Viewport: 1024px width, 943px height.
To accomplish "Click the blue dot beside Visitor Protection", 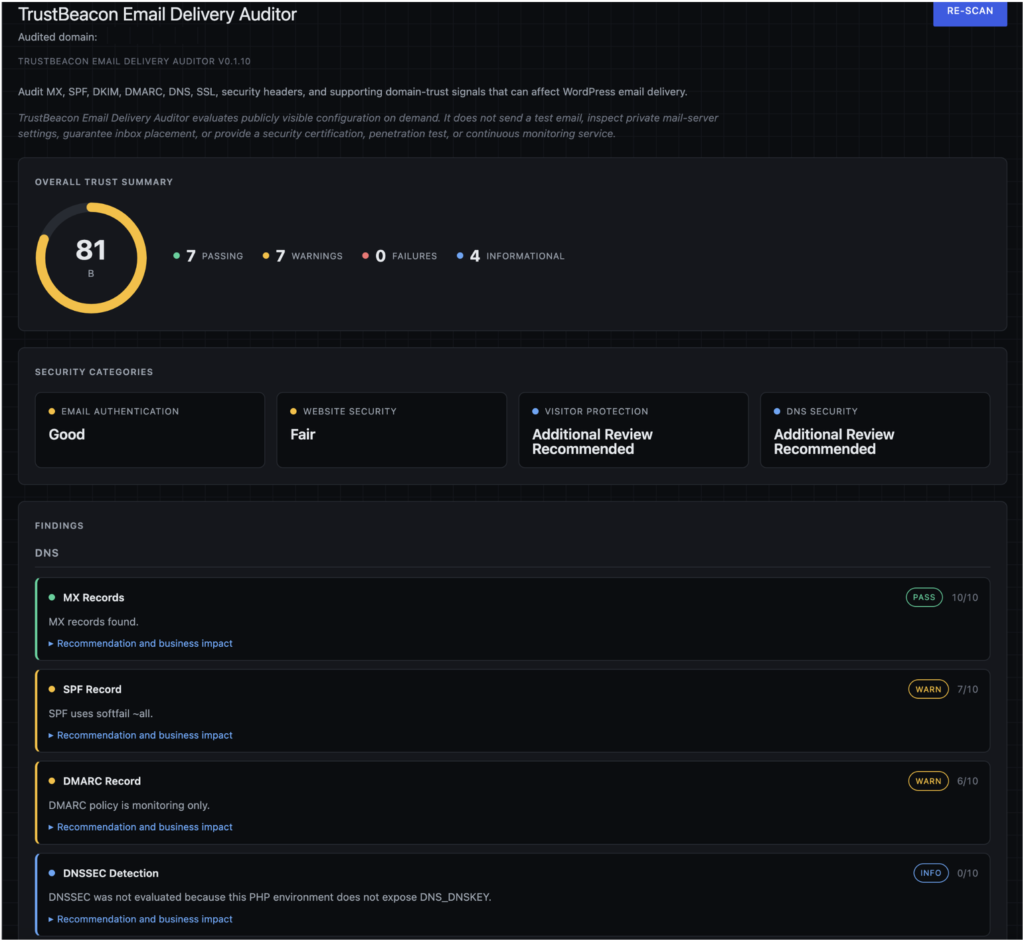I will click(536, 411).
